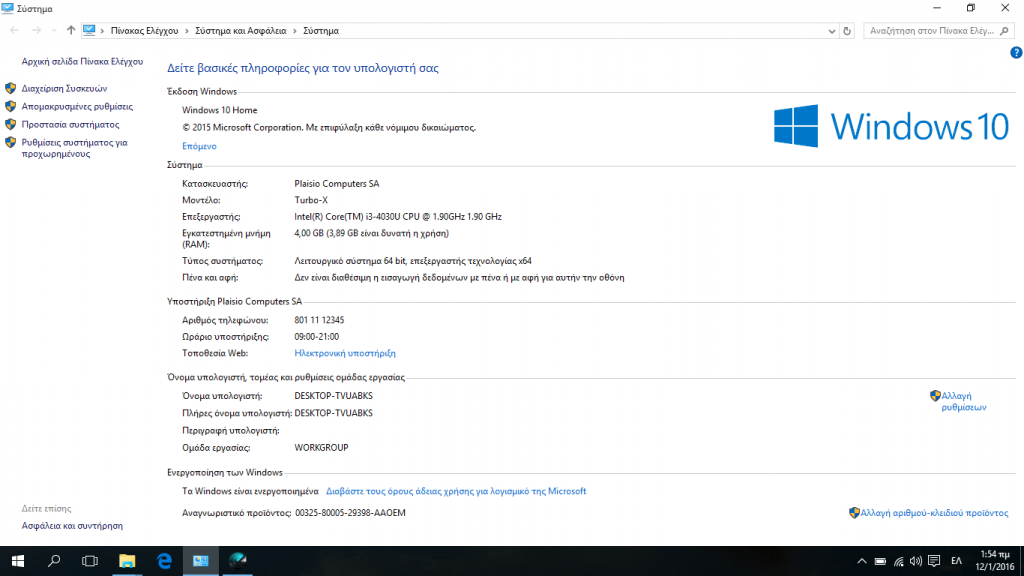This screenshot has width=1024, height=576.
Task: Open Ασφάλεια και συντήρηση link
Action: pyautogui.click(x=72, y=526)
